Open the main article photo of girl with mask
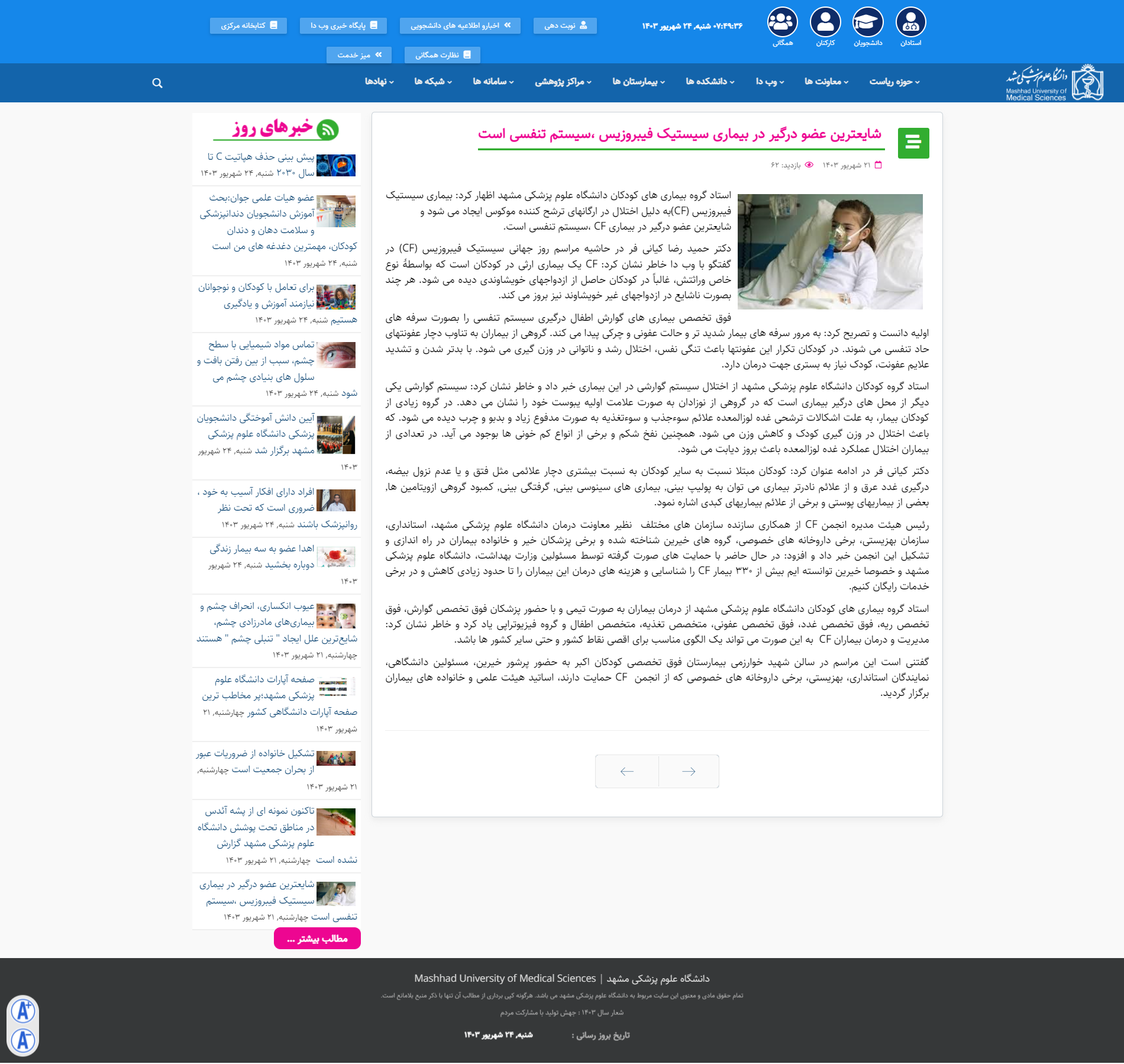The image size is (1124, 1064). pyautogui.click(x=830, y=252)
